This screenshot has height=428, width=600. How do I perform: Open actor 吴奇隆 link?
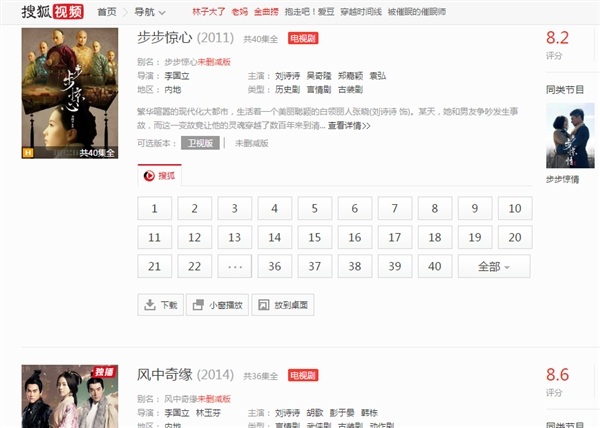pos(319,76)
